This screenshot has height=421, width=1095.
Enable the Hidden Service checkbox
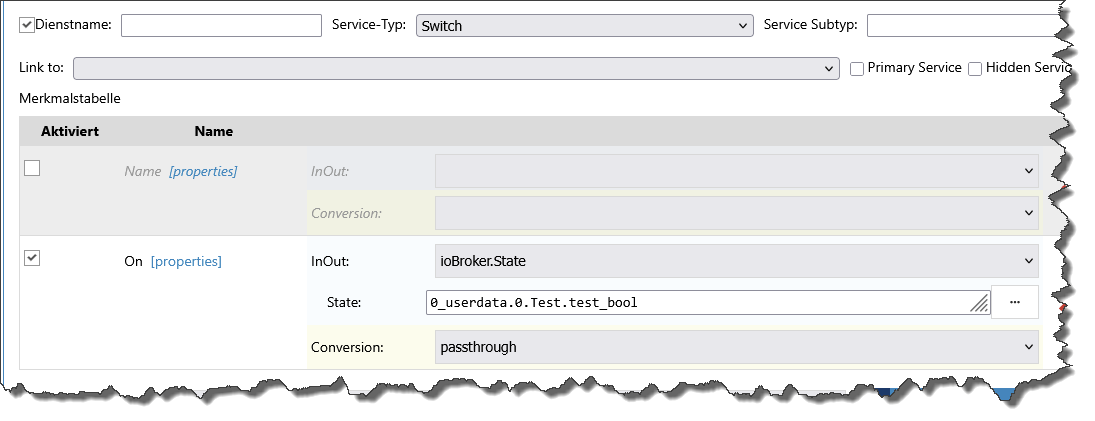coord(975,69)
